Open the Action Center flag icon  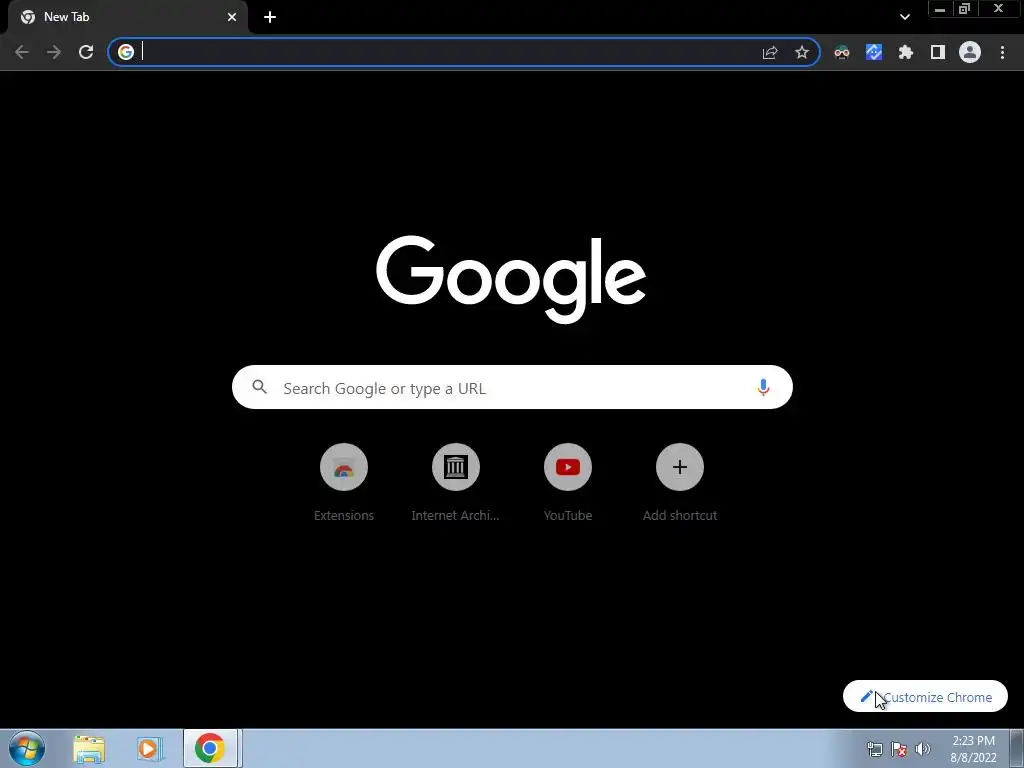pos(899,749)
